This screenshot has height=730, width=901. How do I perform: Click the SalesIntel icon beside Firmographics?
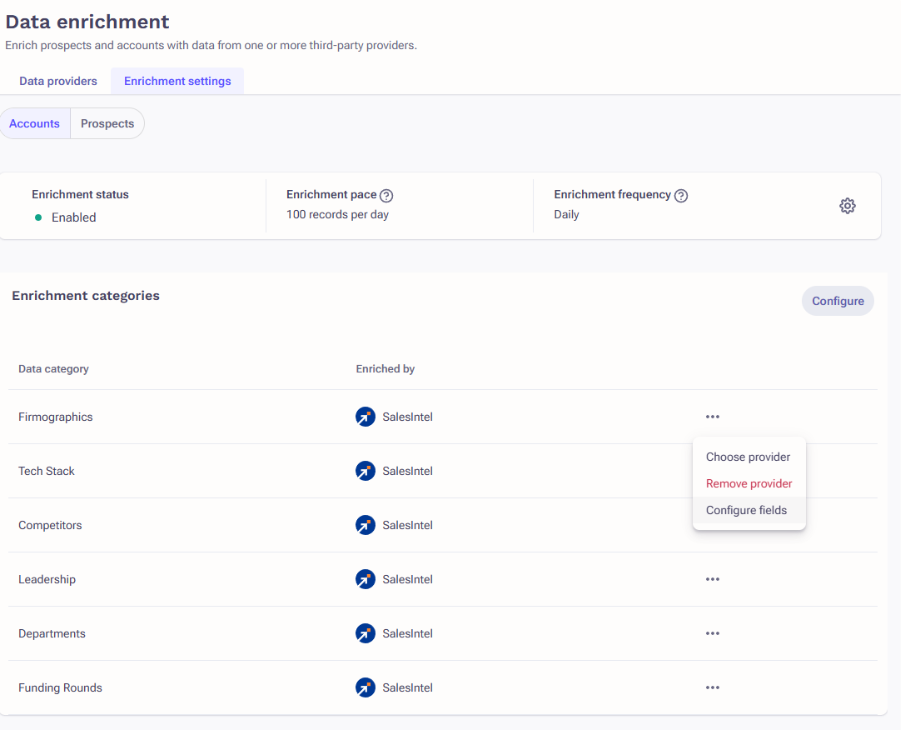point(365,416)
